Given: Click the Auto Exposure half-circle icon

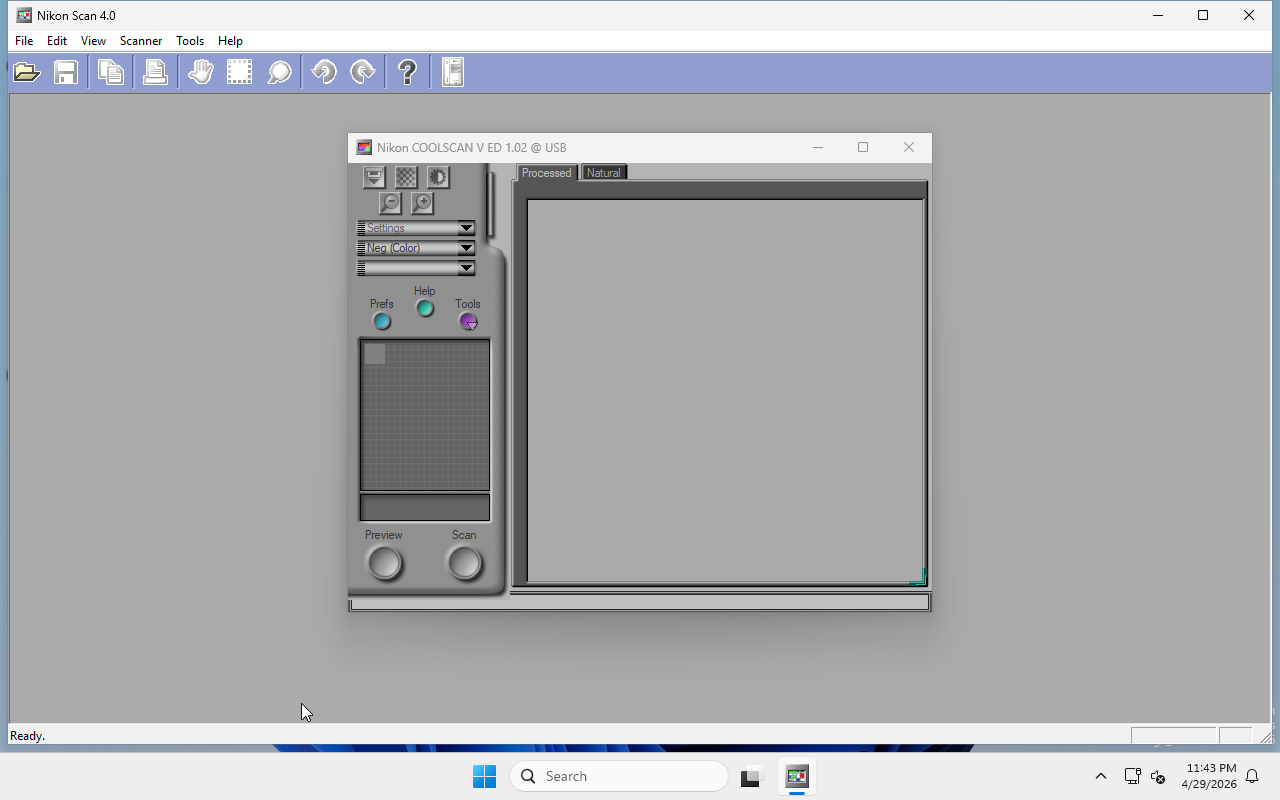Looking at the screenshot, I should coord(438,178).
